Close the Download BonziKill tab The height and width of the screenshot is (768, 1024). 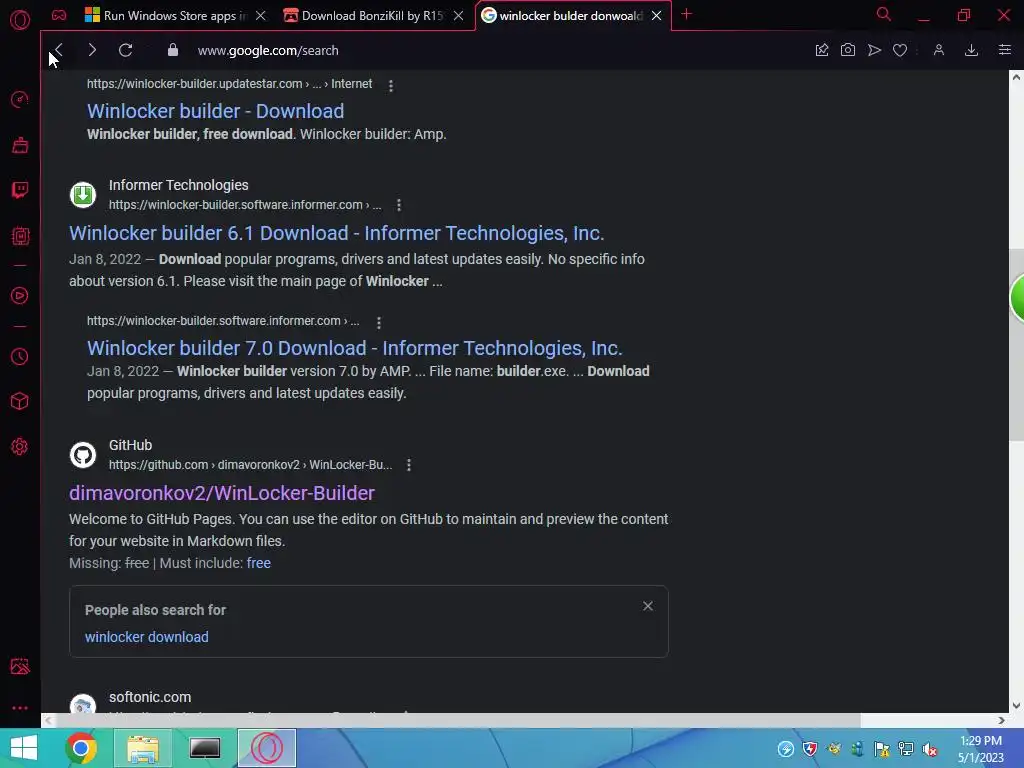[x=458, y=15]
